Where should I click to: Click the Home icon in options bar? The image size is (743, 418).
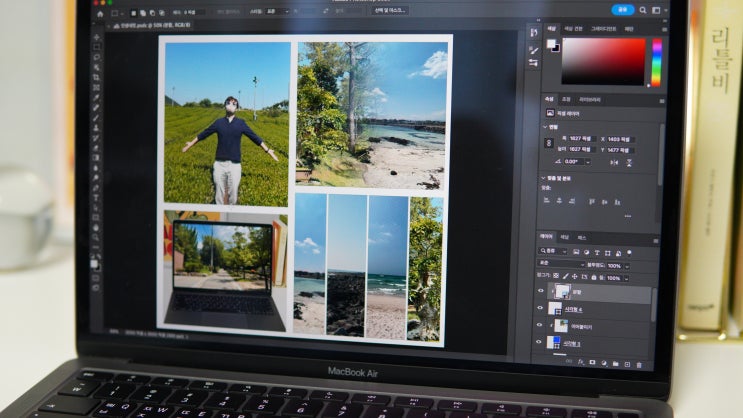pyautogui.click(x=98, y=14)
